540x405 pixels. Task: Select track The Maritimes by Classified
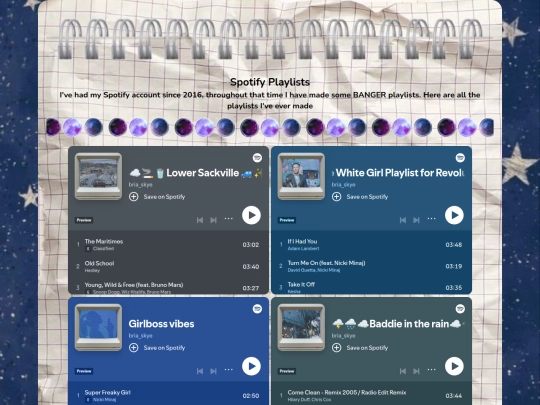[x=168, y=245]
